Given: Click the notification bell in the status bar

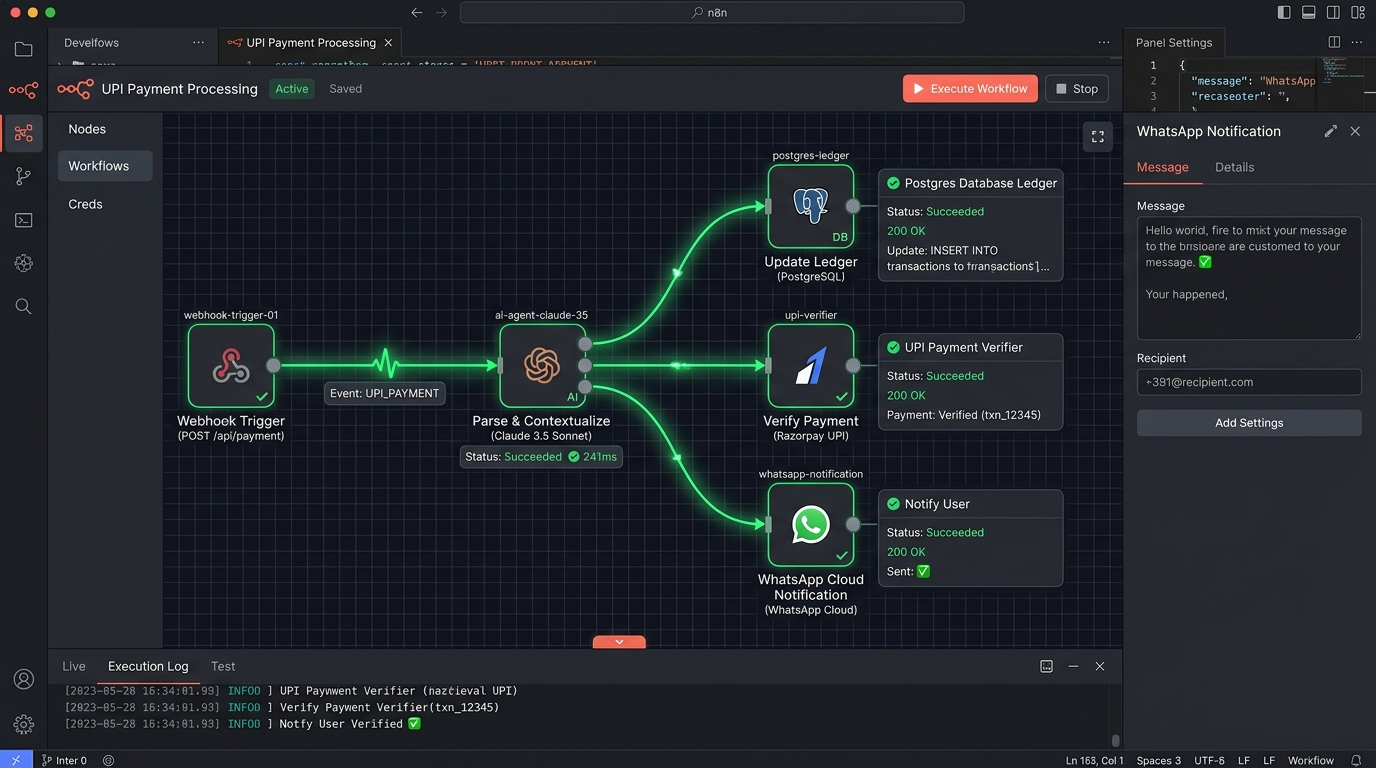Looking at the screenshot, I should pos(1356,760).
